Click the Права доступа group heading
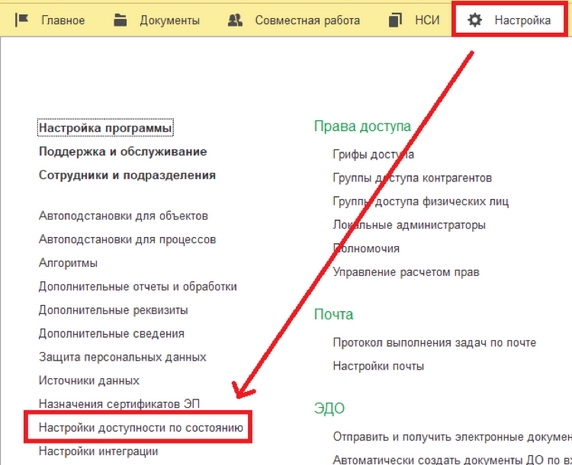Viewport: 572px width, 465px height. coord(363,127)
